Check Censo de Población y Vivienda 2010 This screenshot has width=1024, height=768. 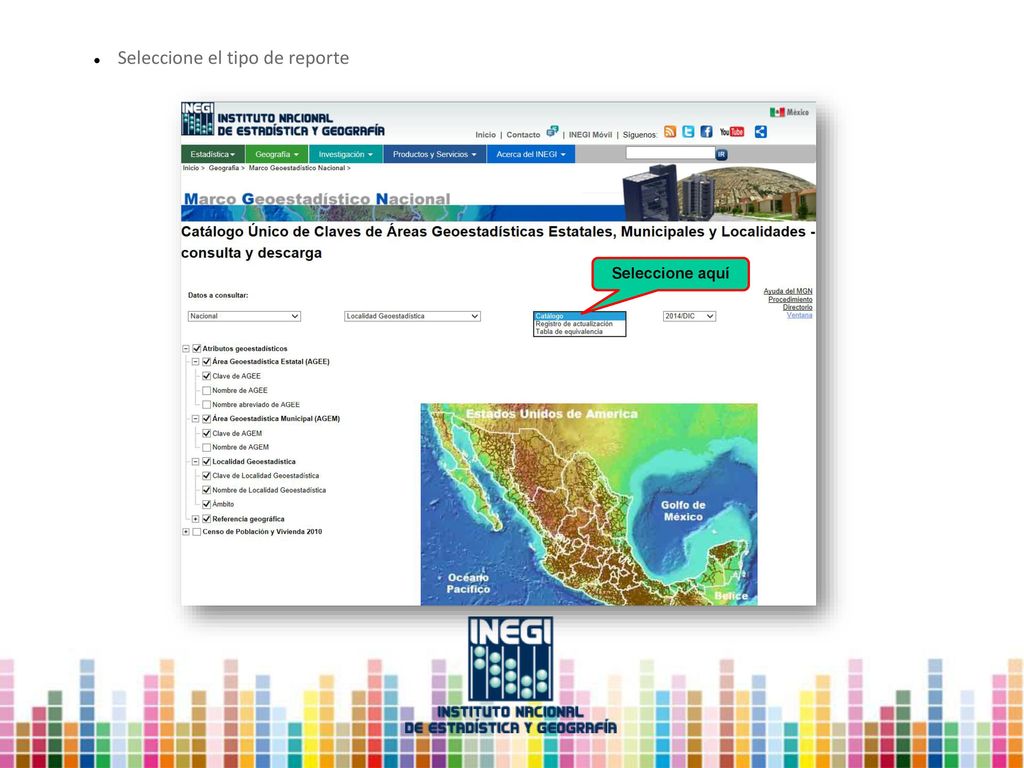pos(197,532)
